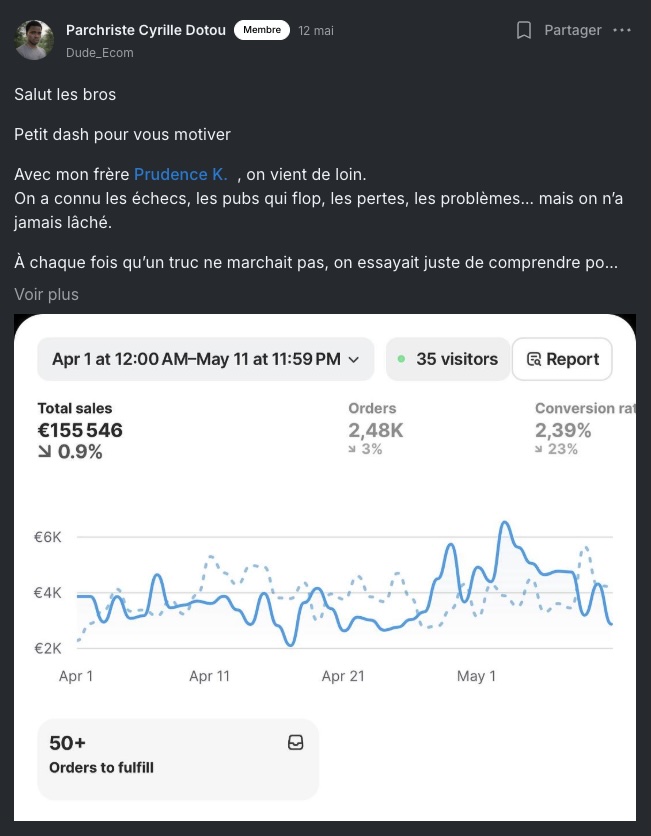This screenshot has height=836, width=651.
Task: Click the bookmark icon to save post
Action: coord(524,30)
